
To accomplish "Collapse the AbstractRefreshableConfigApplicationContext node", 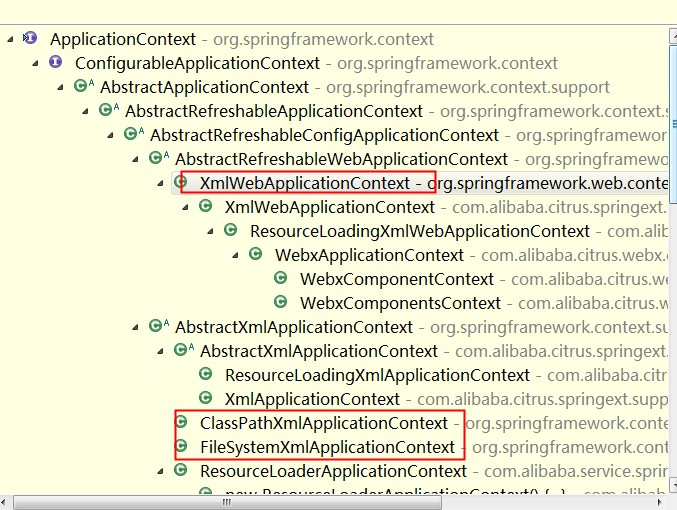I will [111, 136].
